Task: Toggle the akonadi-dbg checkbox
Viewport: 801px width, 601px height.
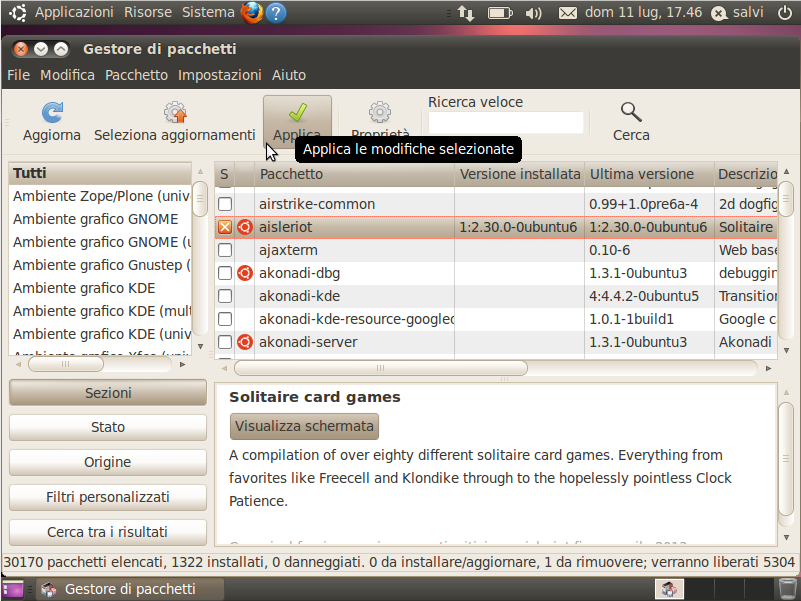Action: tap(225, 273)
